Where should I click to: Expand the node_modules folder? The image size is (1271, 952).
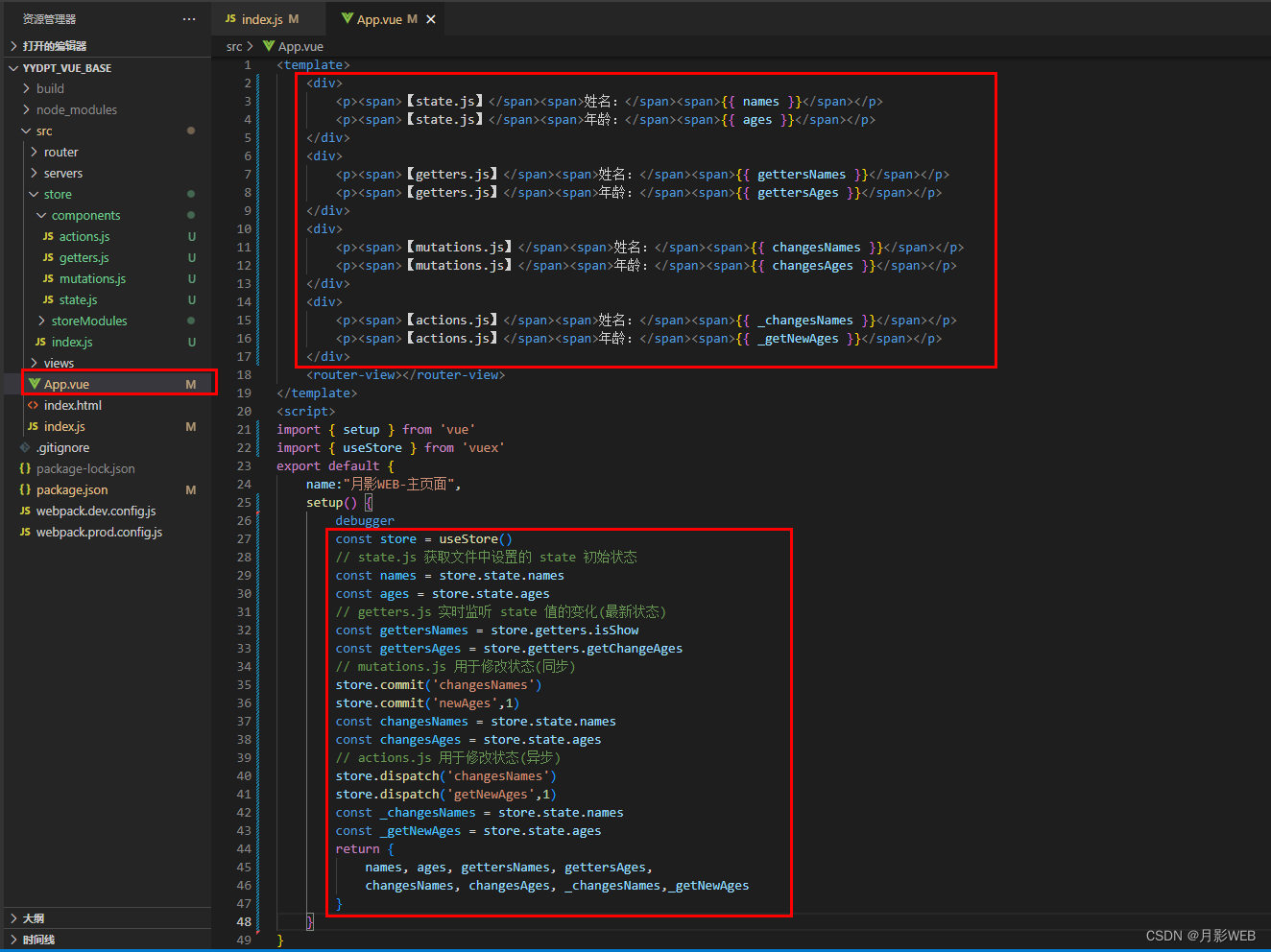point(27,109)
